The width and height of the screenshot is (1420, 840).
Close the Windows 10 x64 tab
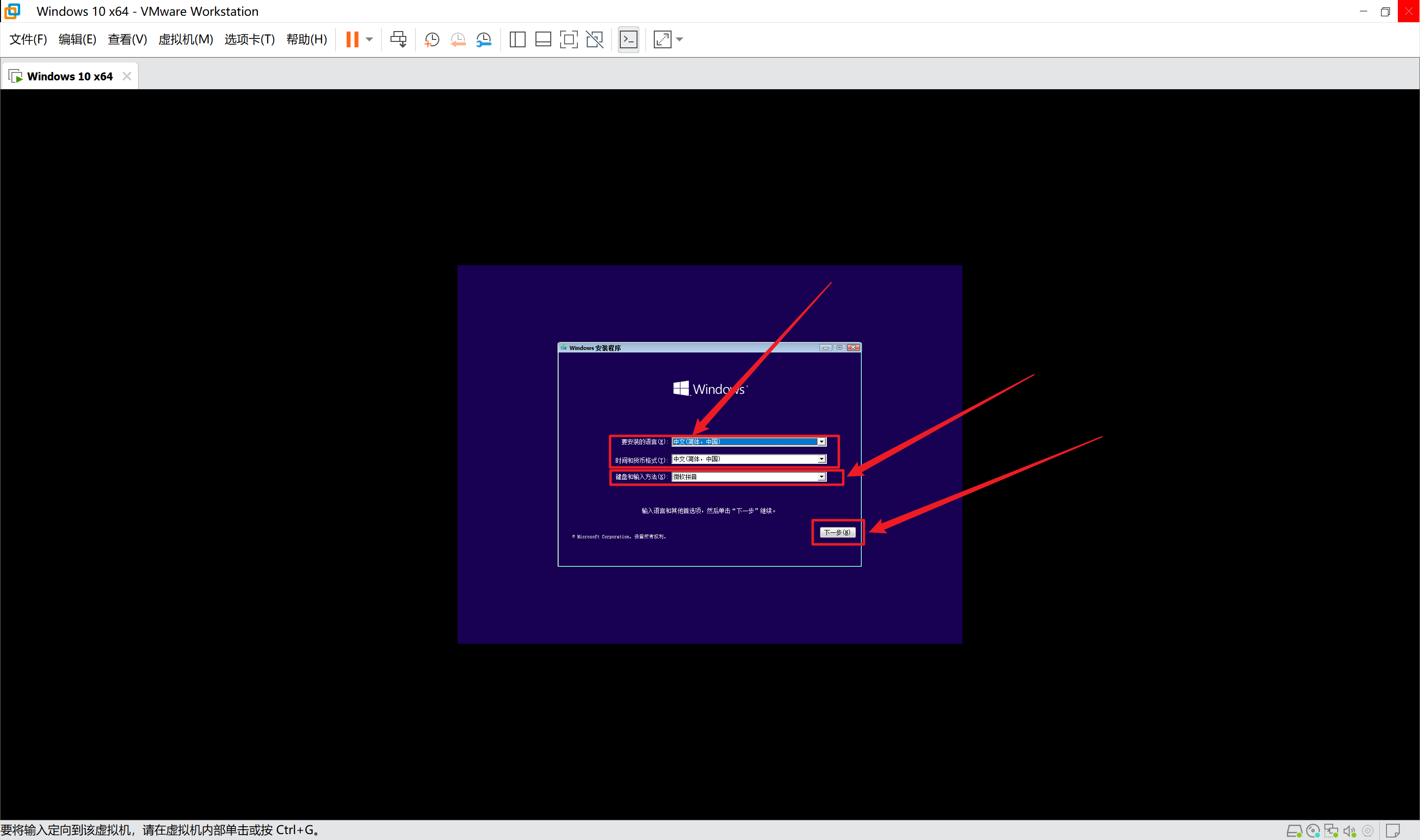point(127,76)
